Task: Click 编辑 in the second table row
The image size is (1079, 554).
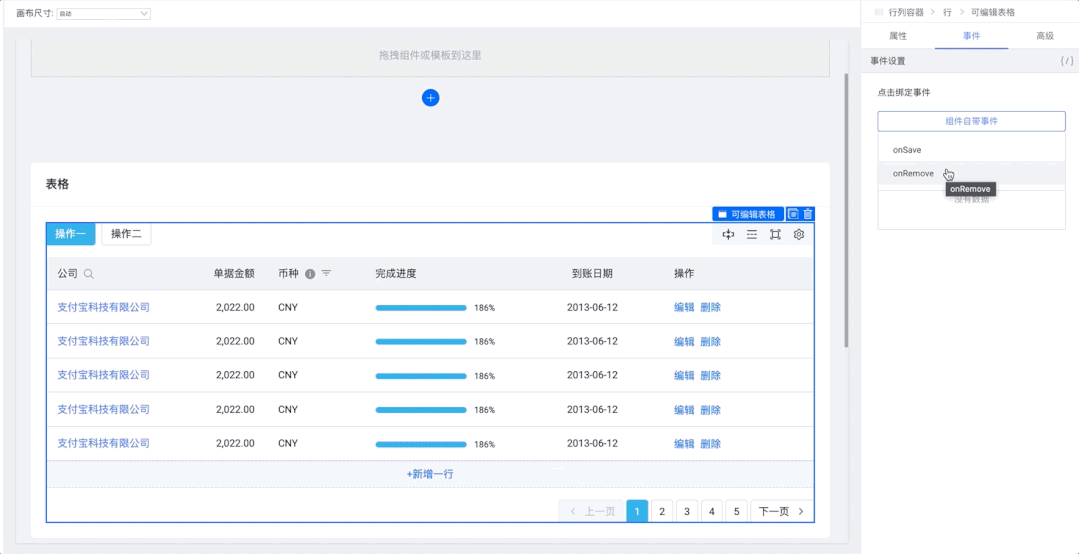Action: [x=684, y=341]
